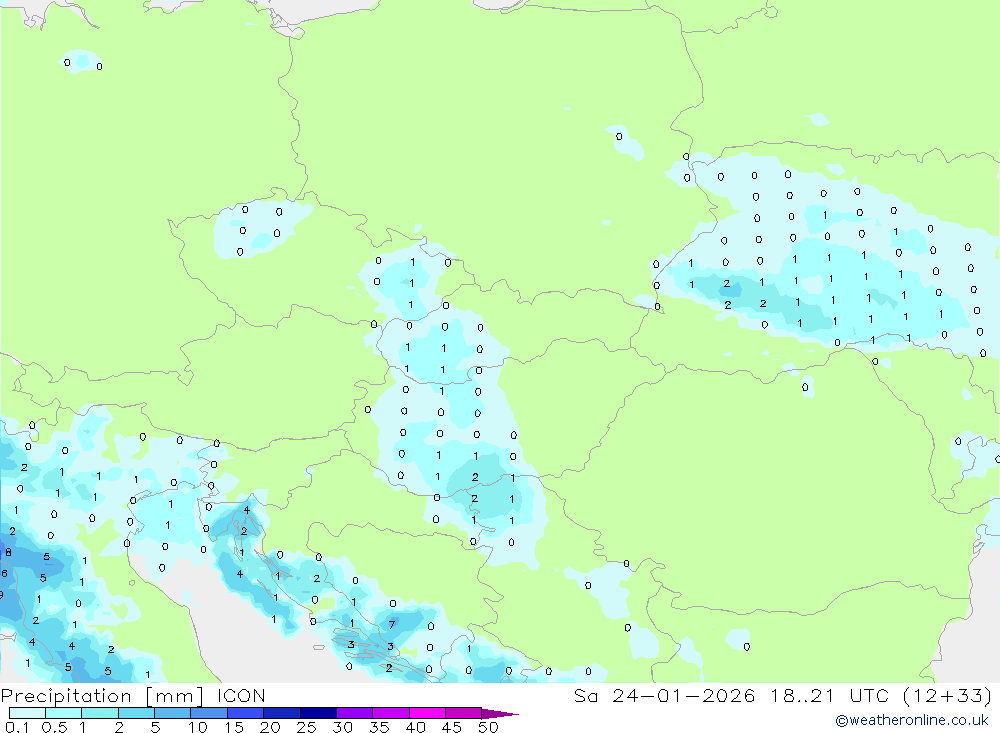This screenshot has width=1000, height=733.
Task: Click the '(12+33)' forecast run label
Action: [x=948, y=695]
